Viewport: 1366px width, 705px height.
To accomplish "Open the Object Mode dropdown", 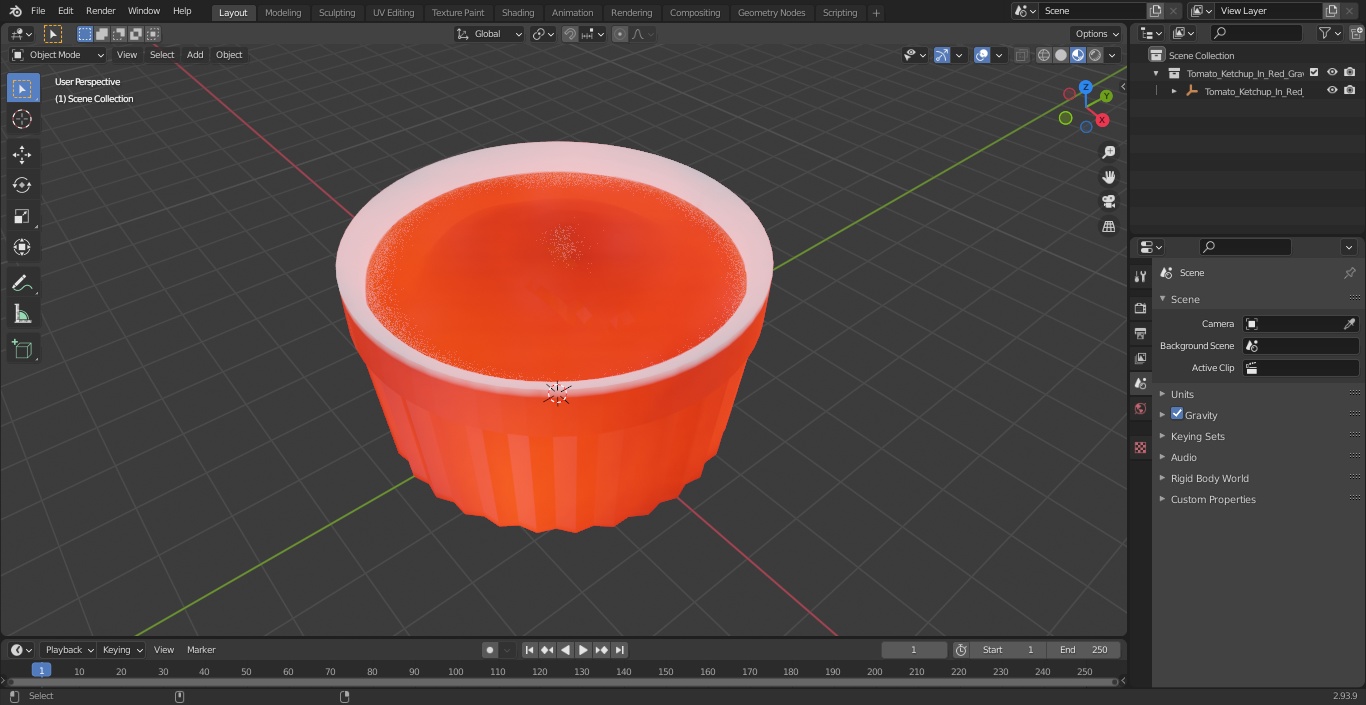I will (57, 55).
